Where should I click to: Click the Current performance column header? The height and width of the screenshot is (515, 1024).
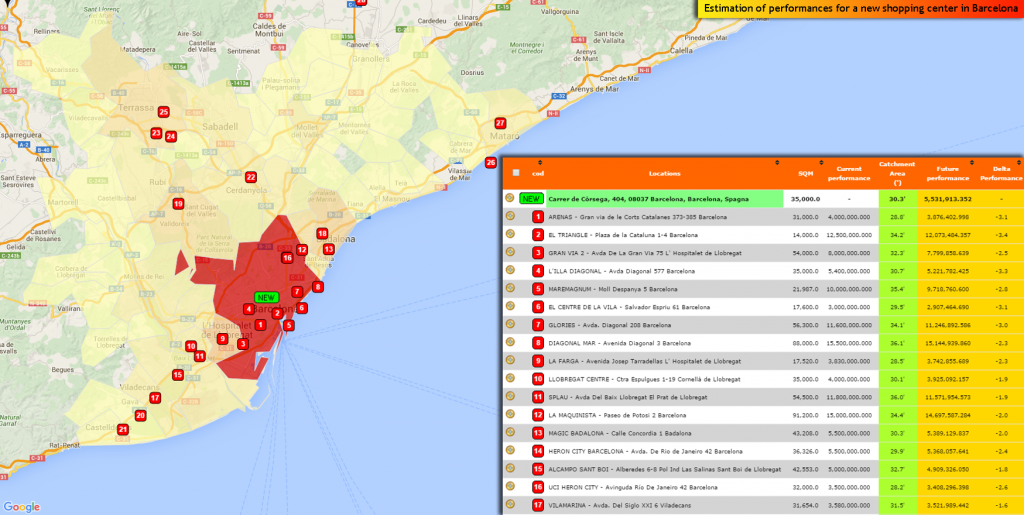(849, 173)
